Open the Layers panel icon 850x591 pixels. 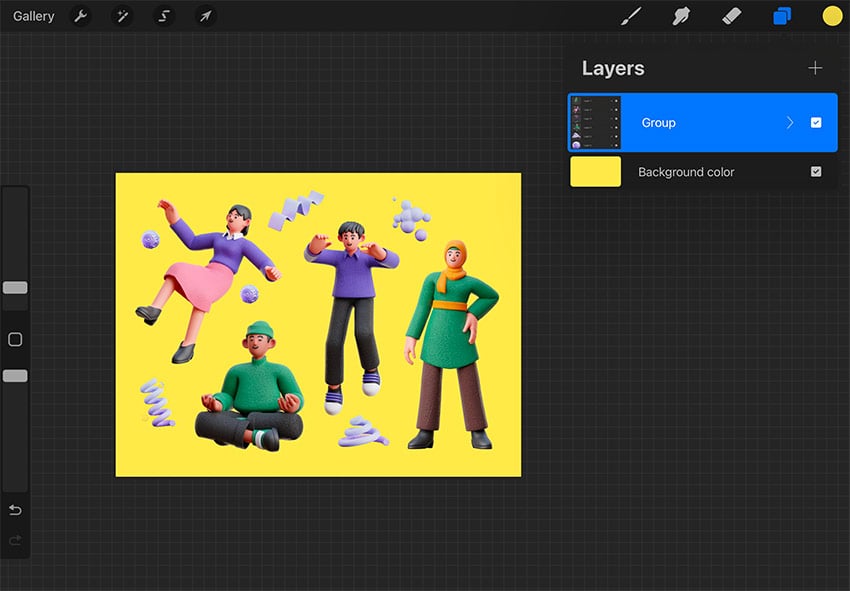click(781, 16)
